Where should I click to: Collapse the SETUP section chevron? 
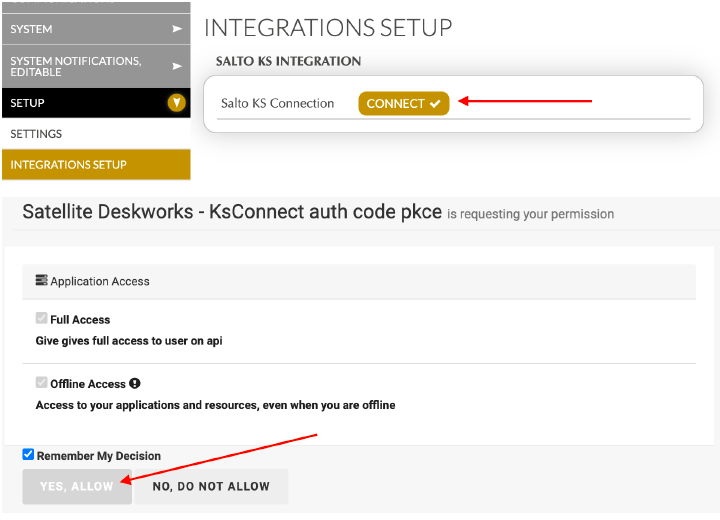tap(176, 102)
